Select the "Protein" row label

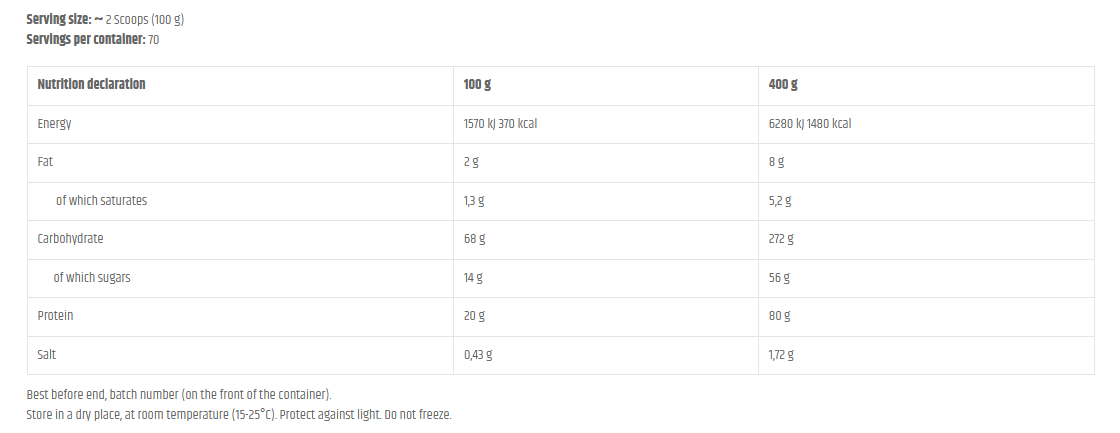point(55,316)
